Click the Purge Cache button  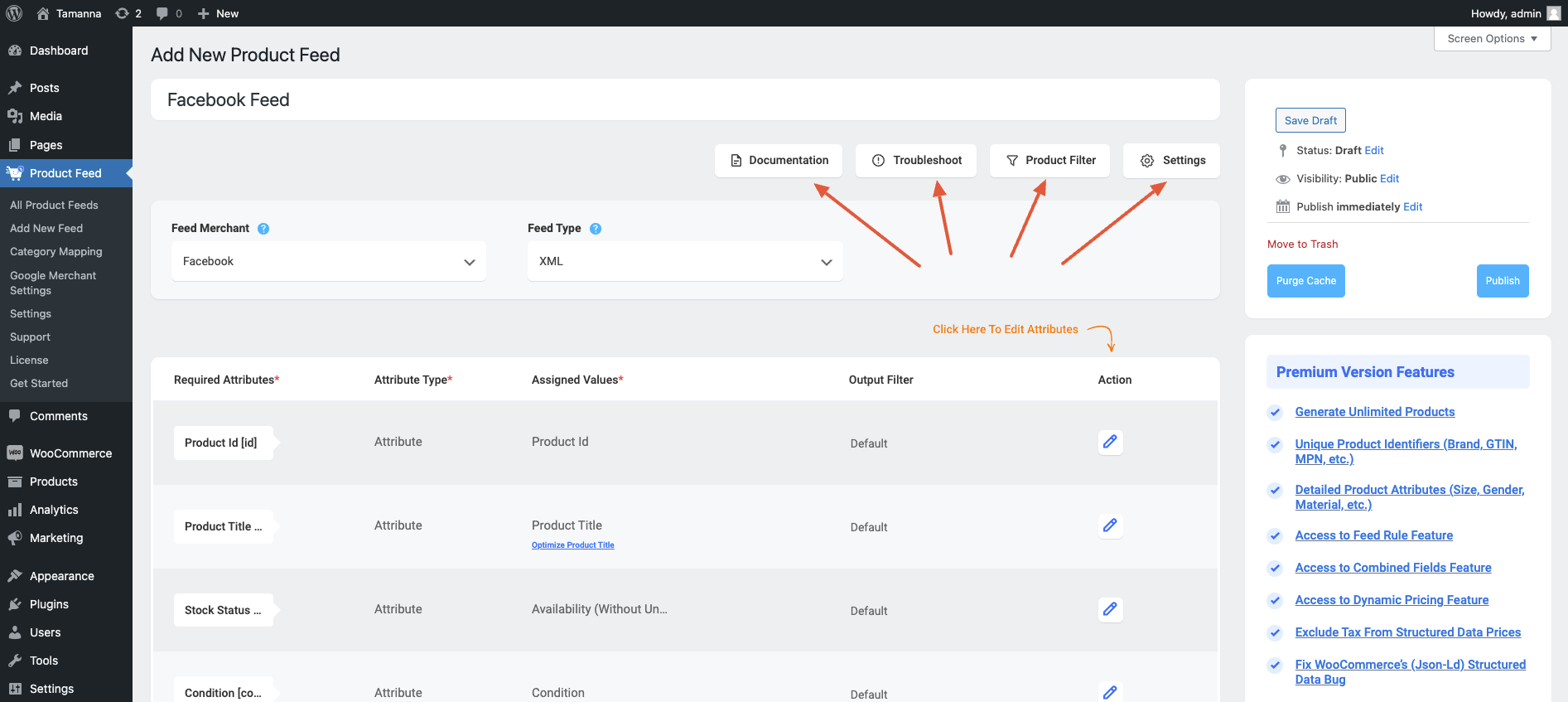point(1305,281)
